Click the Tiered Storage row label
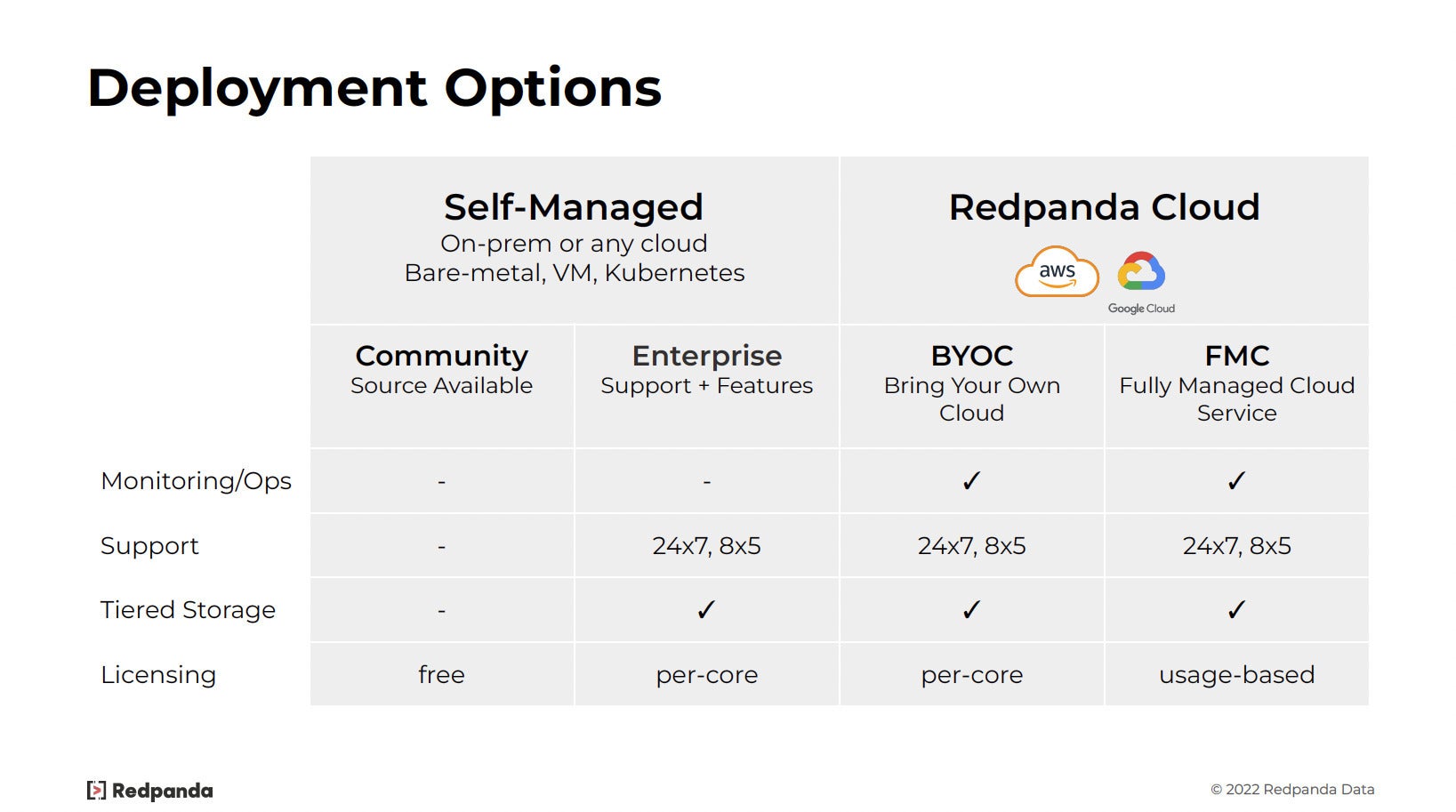 tap(188, 610)
